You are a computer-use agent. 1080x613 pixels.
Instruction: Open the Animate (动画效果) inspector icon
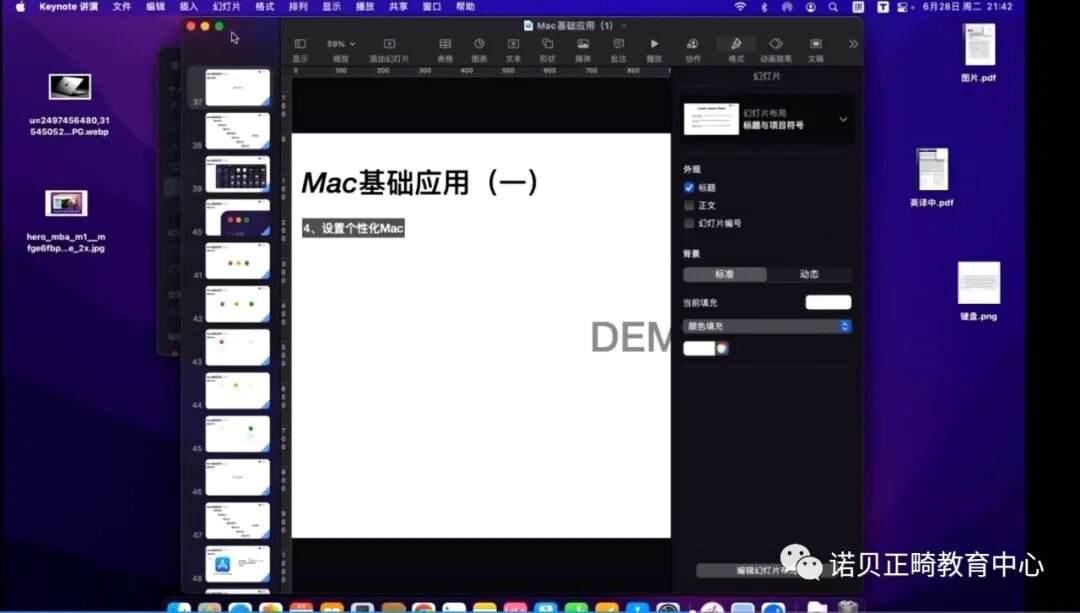(x=776, y=44)
